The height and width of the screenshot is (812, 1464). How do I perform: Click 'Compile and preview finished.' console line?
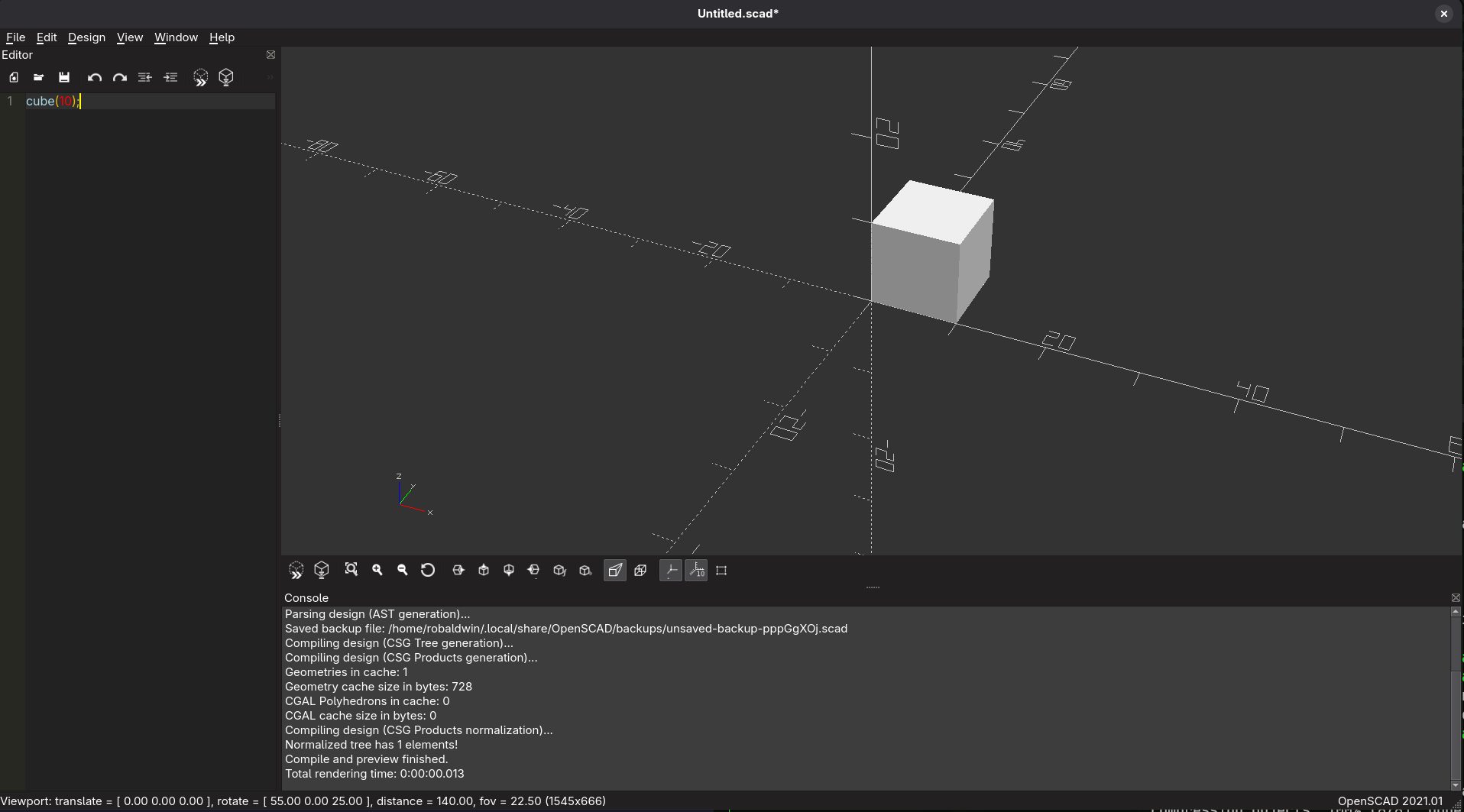(366, 759)
